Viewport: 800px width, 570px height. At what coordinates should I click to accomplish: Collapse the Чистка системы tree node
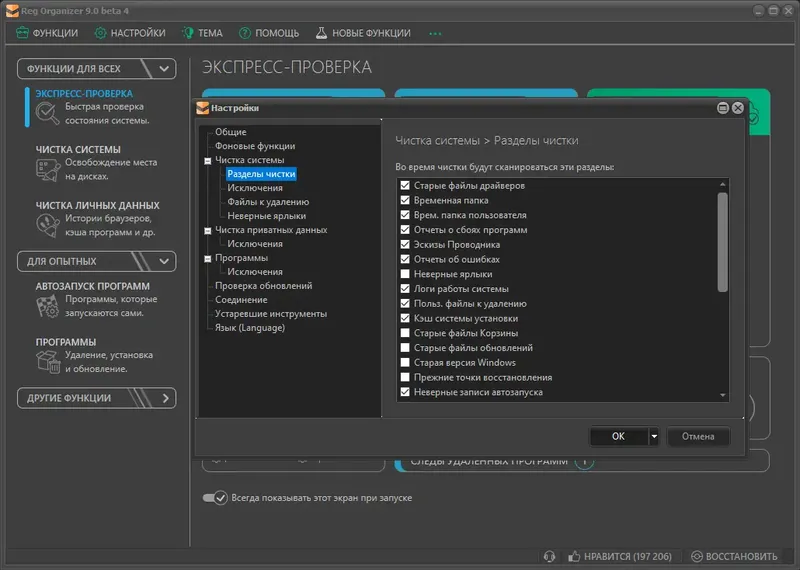point(208,161)
